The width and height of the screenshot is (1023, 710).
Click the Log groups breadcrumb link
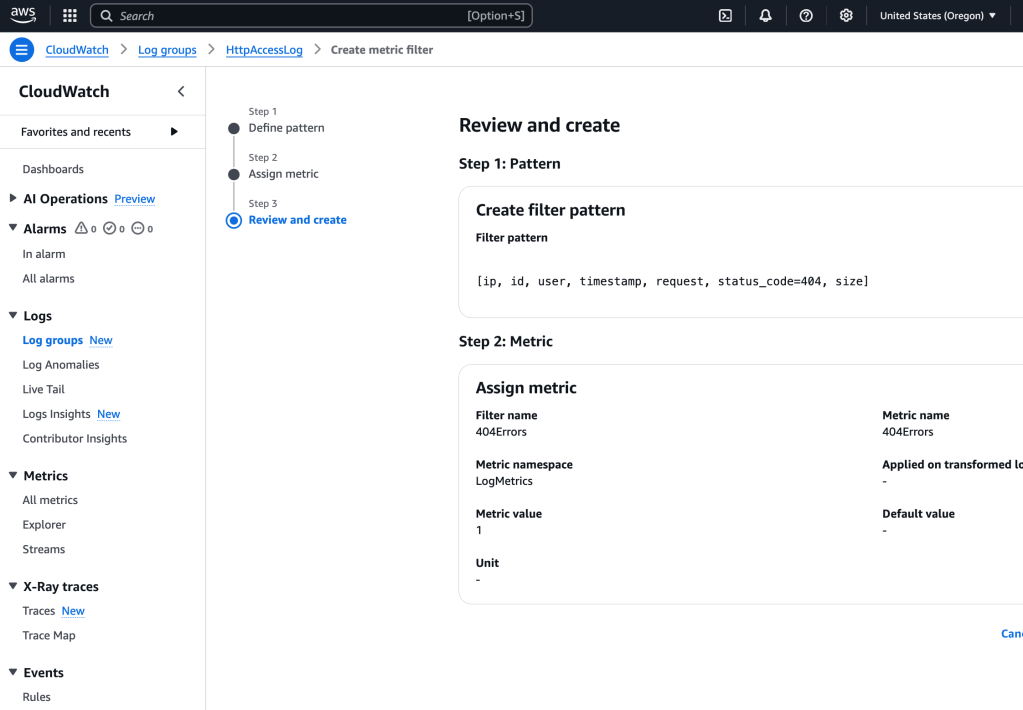pos(167,50)
